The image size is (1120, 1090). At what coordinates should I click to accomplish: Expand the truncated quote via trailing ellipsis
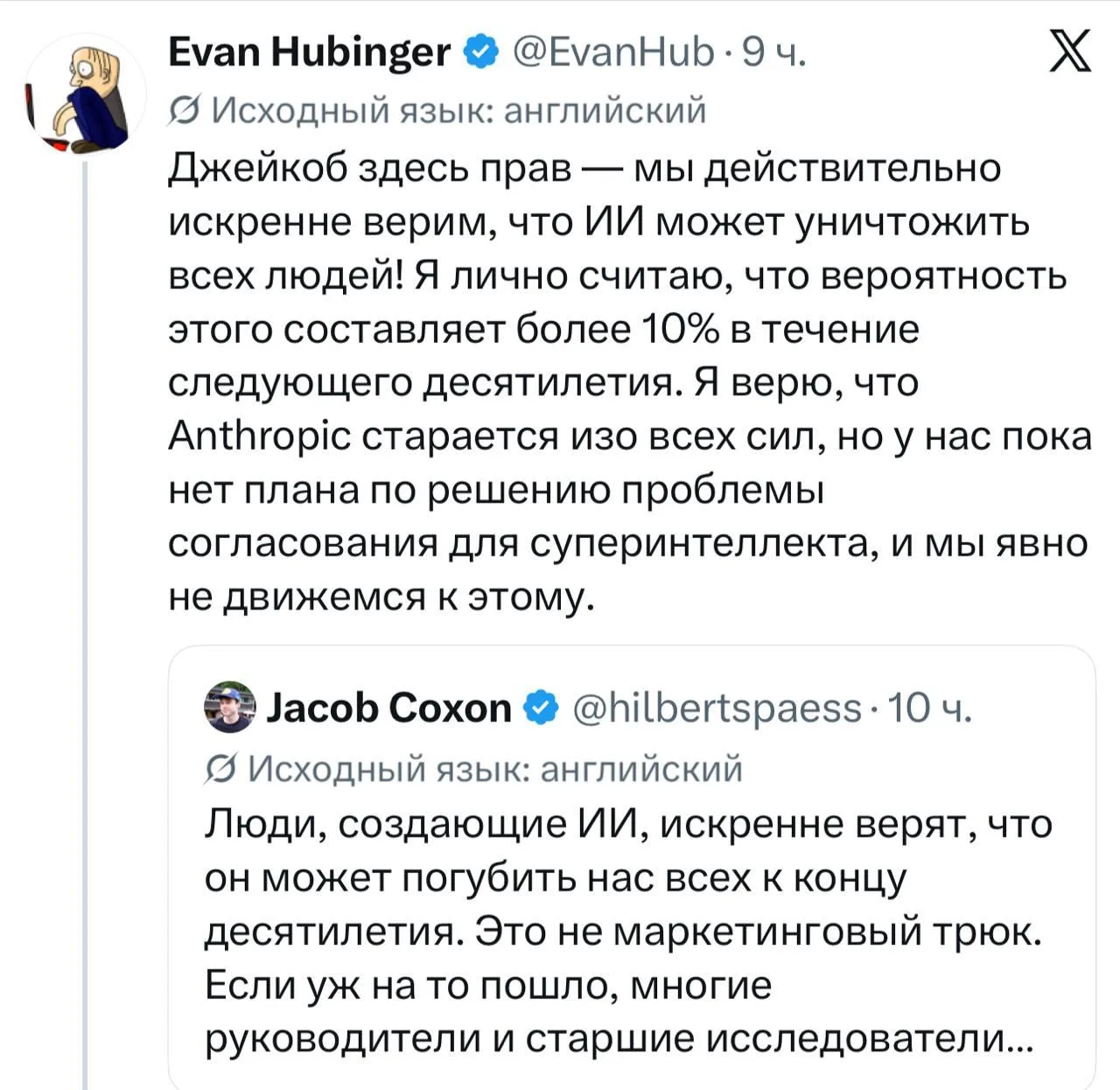(1019, 1039)
